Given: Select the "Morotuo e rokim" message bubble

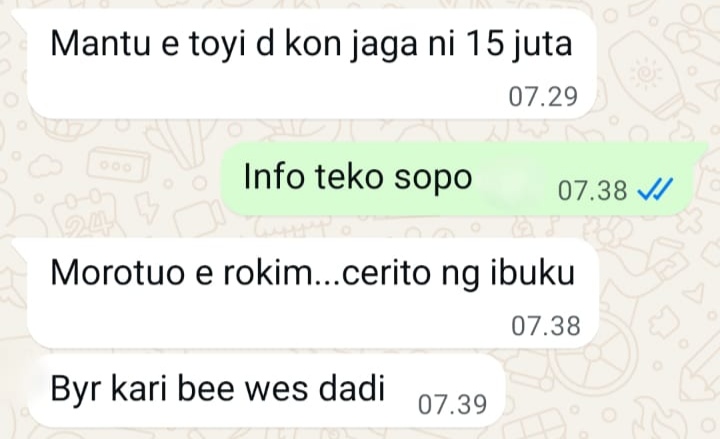Looking at the screenshot, I should 313,293.
